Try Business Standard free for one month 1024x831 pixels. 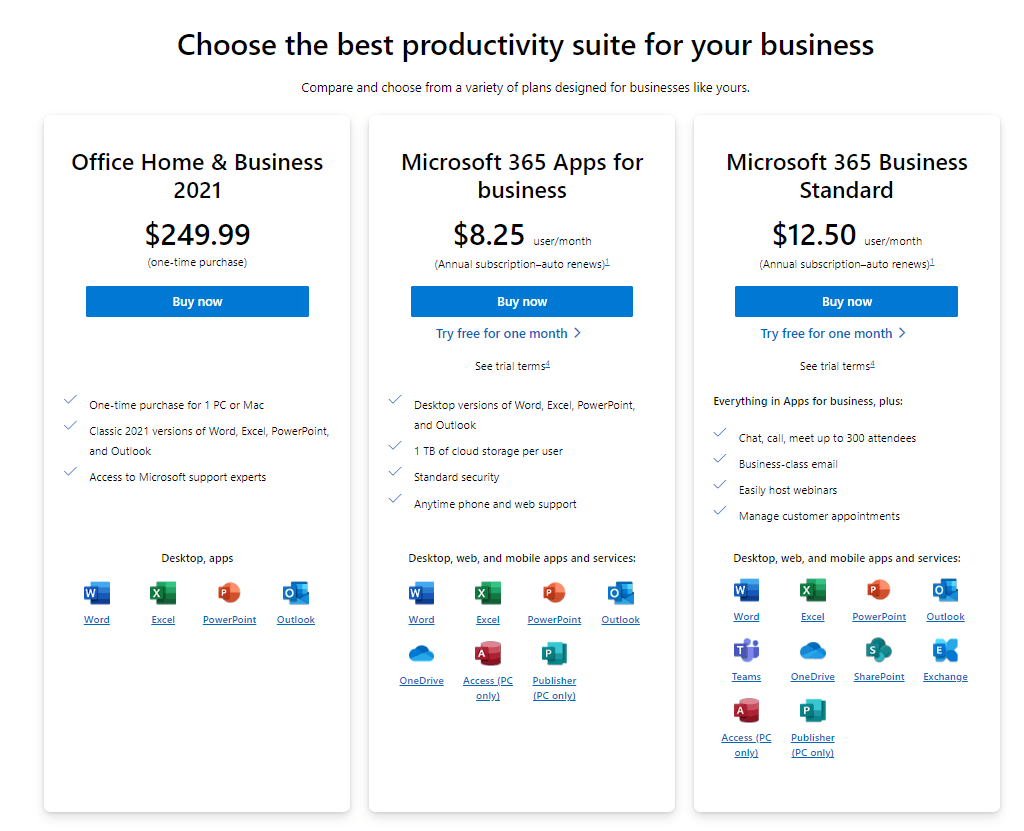click(833, 333)
